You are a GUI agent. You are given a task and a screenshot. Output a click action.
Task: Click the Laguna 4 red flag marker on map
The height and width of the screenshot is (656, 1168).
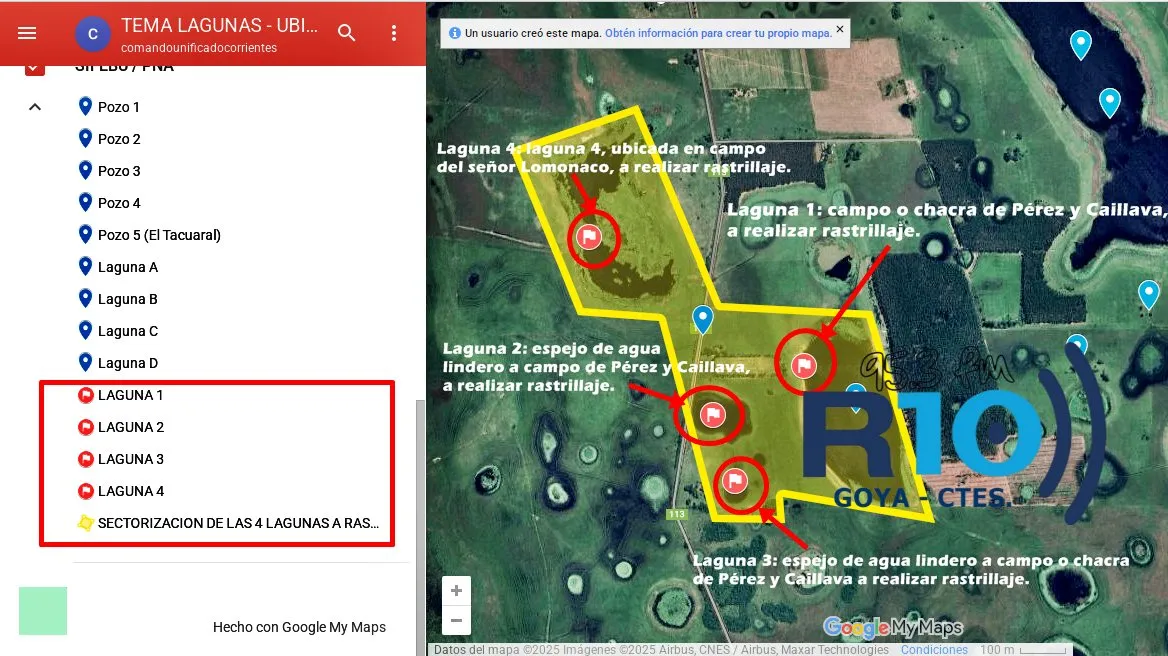coord(589,237)
